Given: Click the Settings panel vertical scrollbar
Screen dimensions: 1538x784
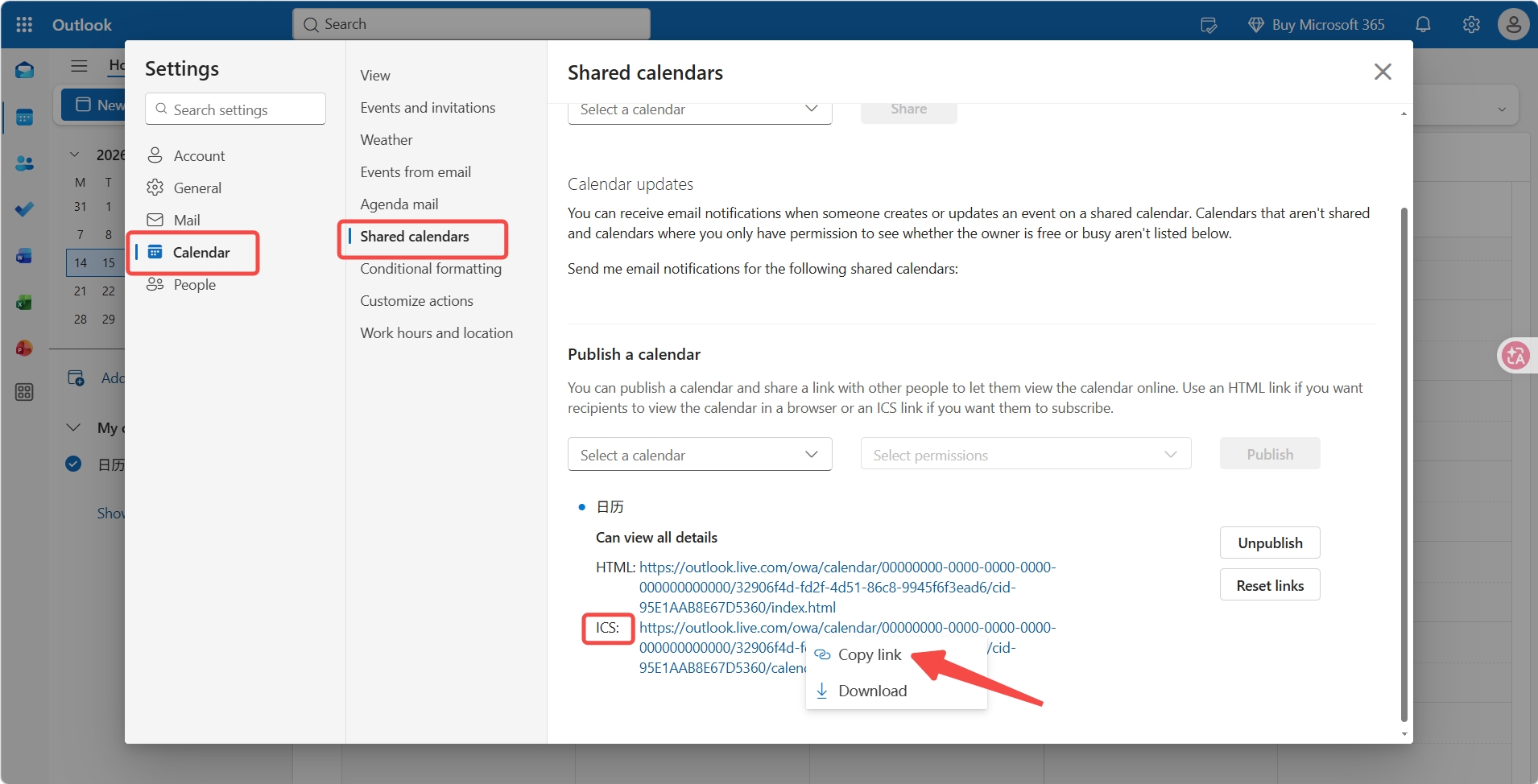Looking at the screenshot, I should [x=1404, y=464].
